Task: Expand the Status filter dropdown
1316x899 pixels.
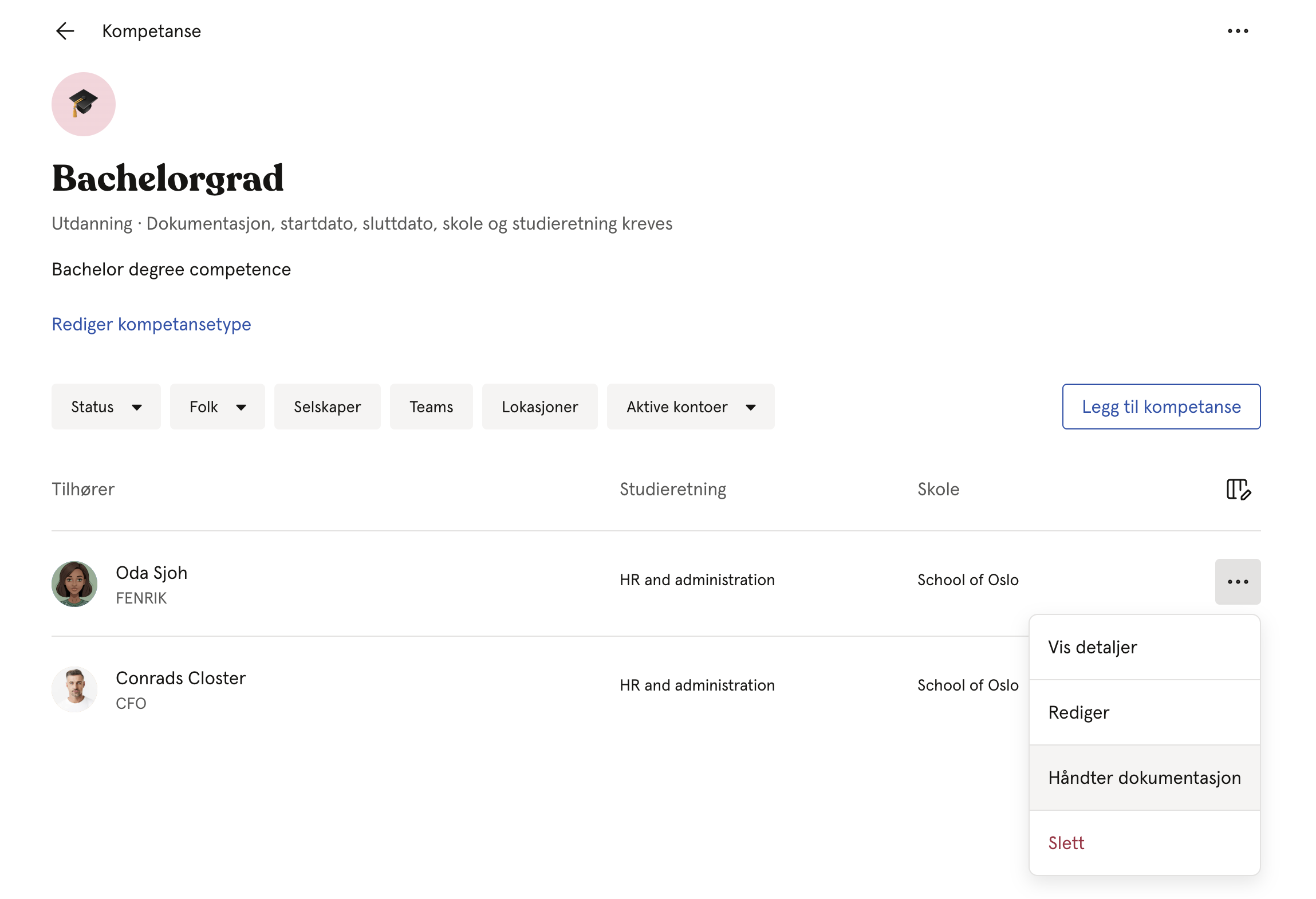Action: coord(106,407)
